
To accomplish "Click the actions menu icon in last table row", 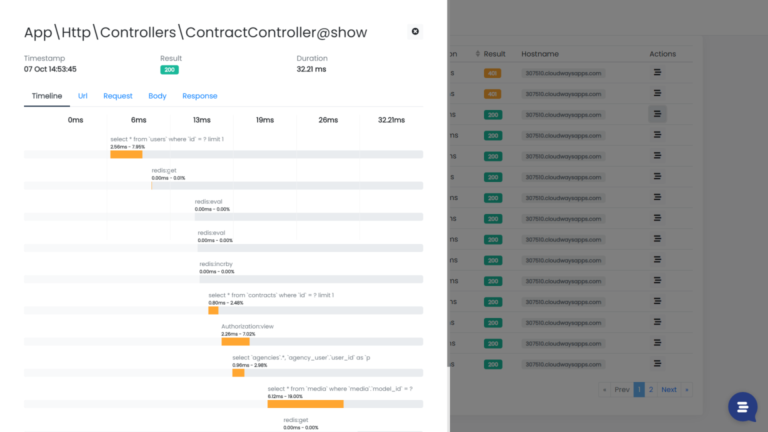I will [x=657, y=364].
